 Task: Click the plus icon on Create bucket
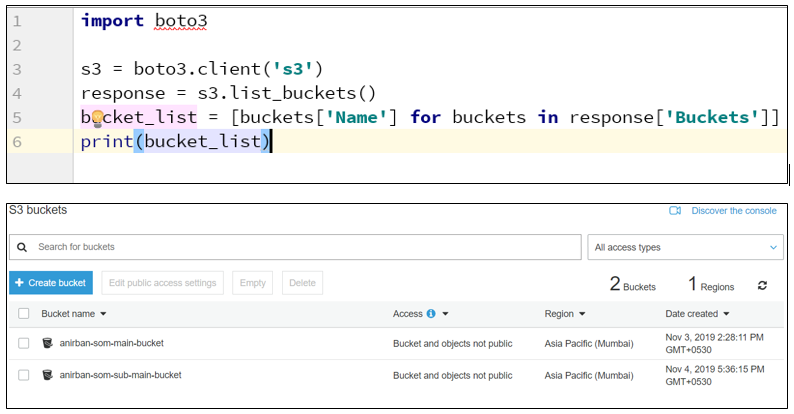point(19,282)
